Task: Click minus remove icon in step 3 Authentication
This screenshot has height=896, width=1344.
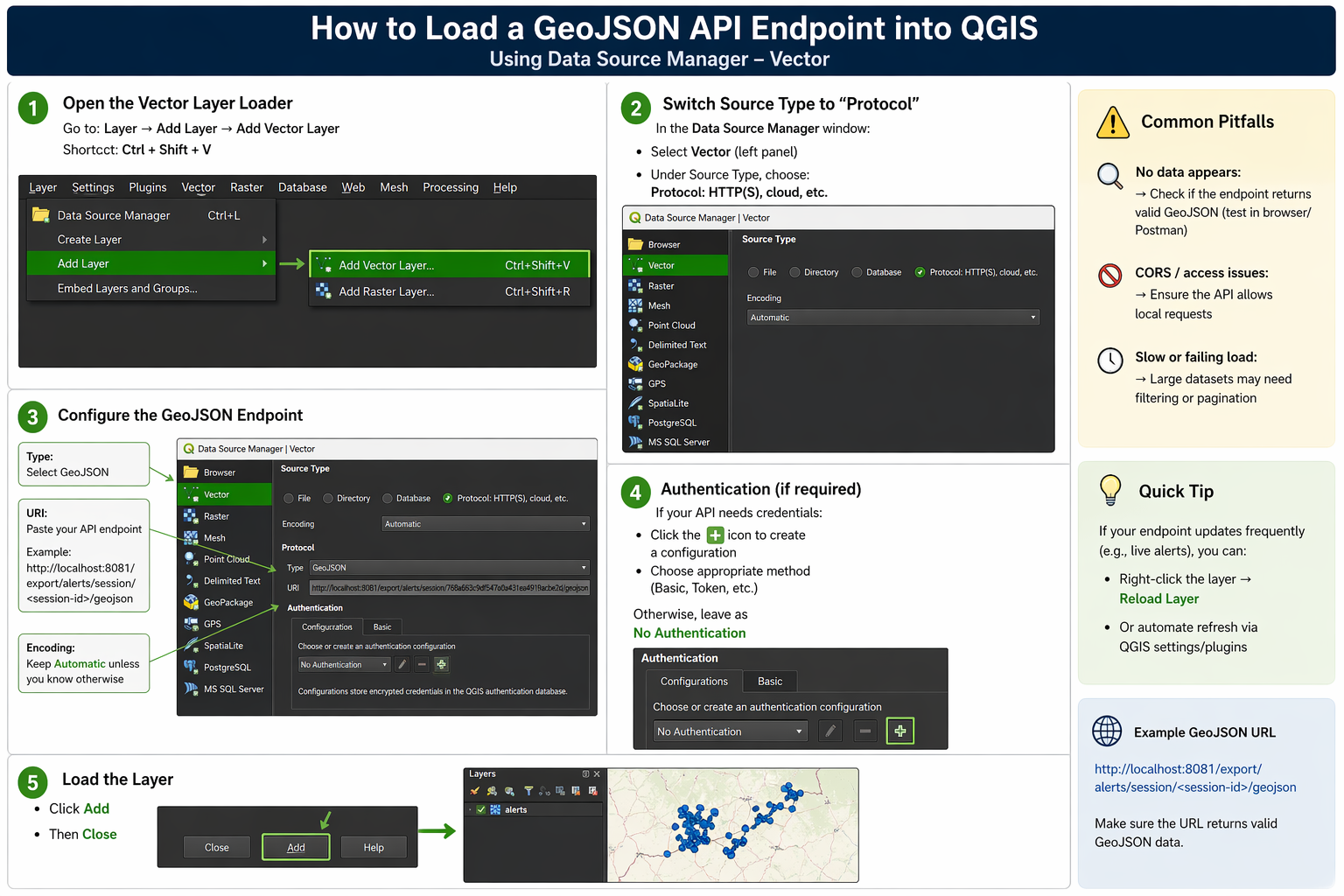Action: point(422,664)
